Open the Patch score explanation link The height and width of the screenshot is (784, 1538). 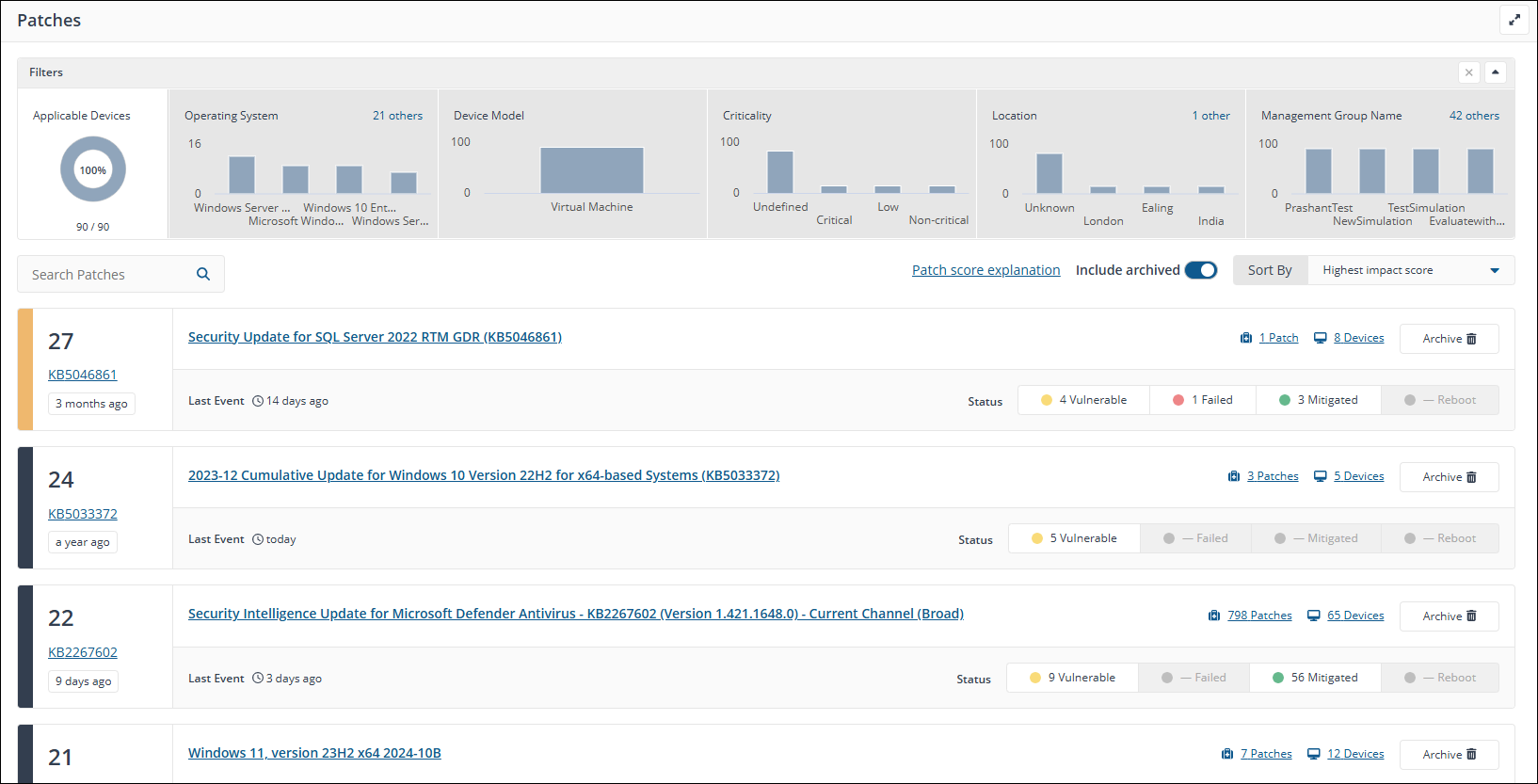point(985,270)
